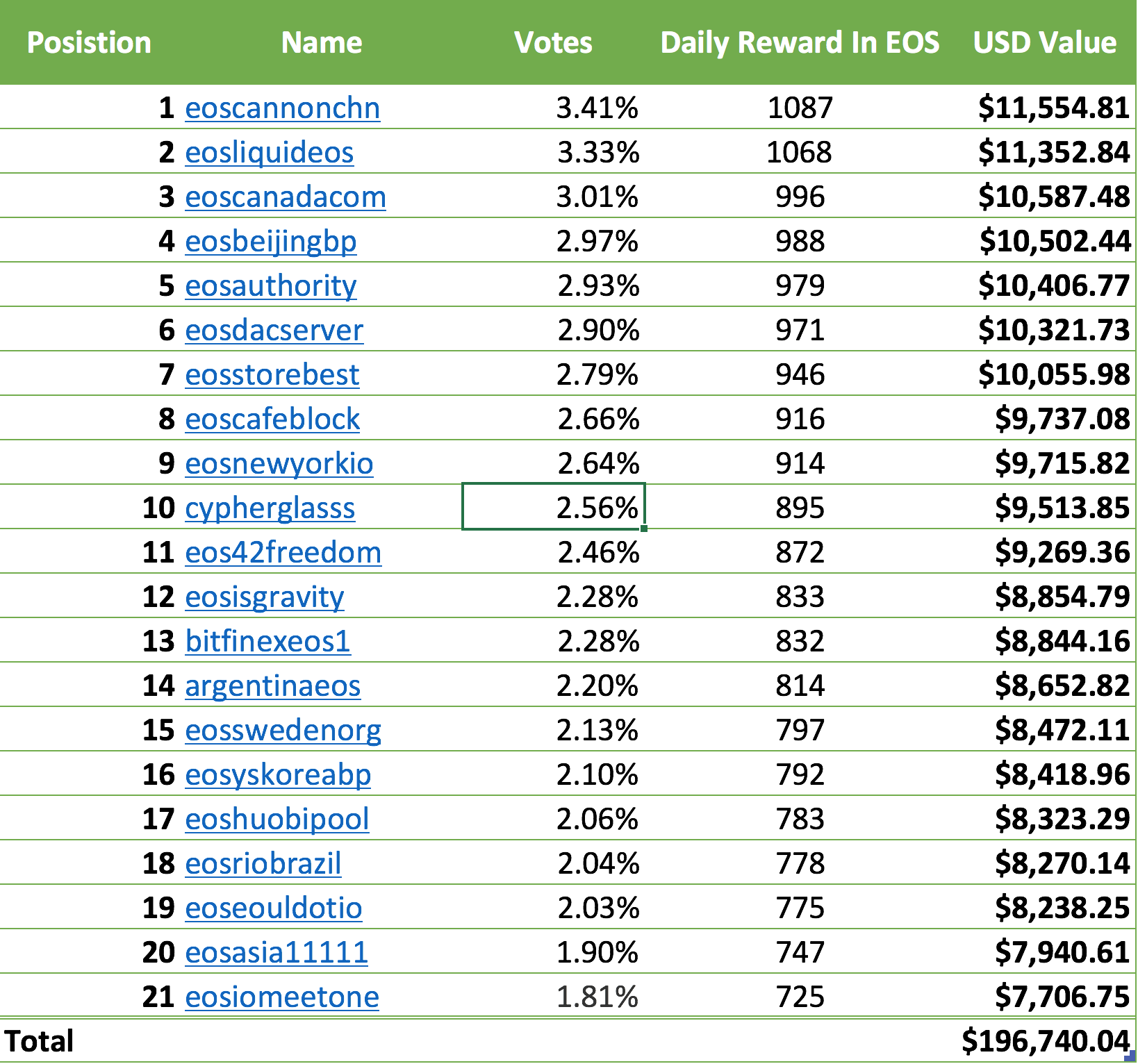1138x1064 pixels.
Task: Open the eosiomeetone link
Action: (282, 997)
